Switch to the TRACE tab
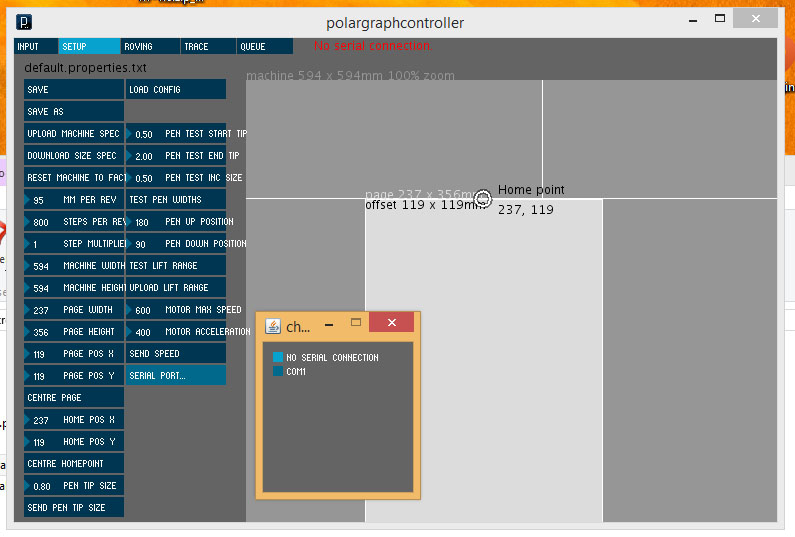This screenshot has width=795, height=537. [208, 46]
